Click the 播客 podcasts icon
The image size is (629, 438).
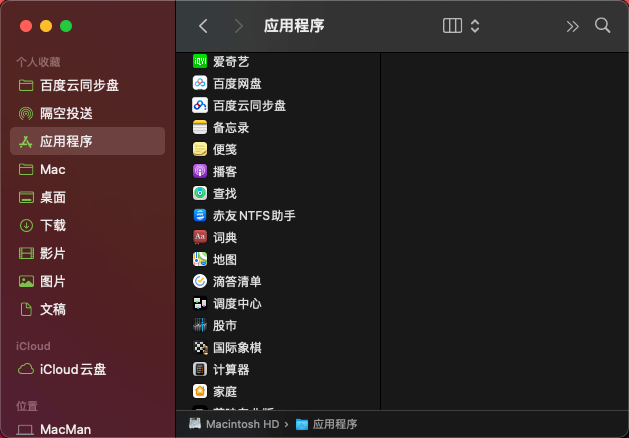(200, 171)
